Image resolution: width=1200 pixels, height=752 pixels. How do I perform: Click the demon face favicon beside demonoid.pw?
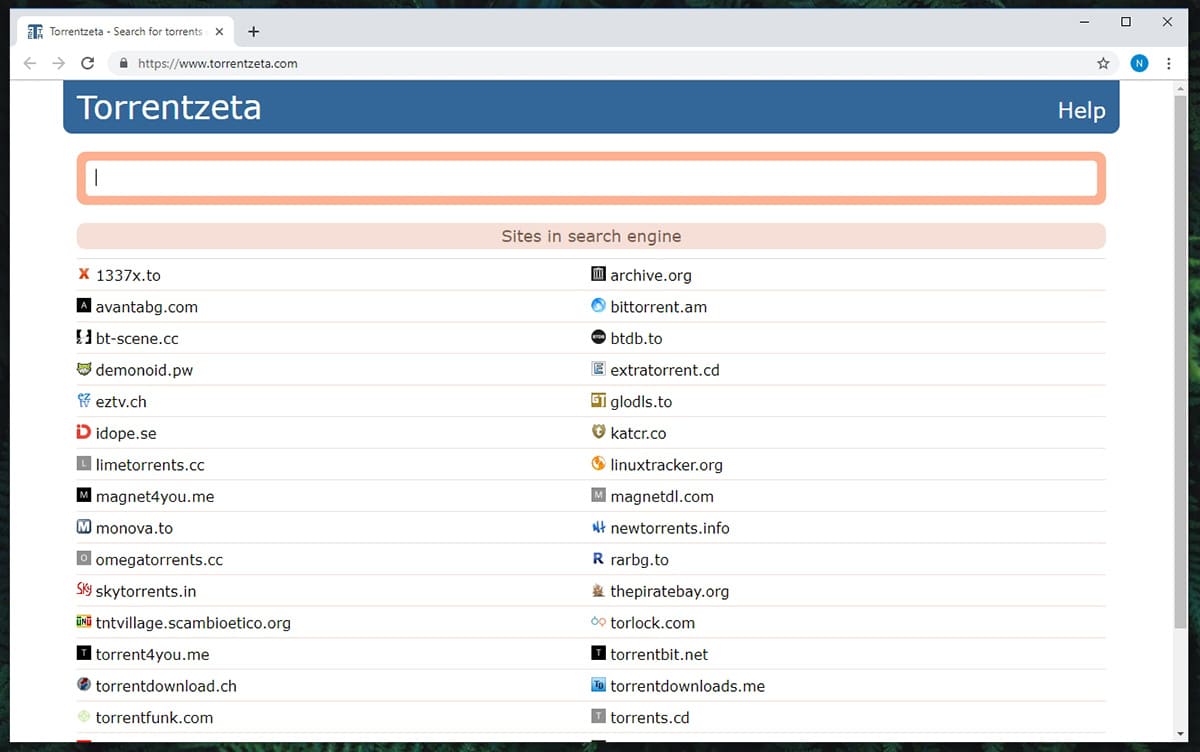coord(83,369)
